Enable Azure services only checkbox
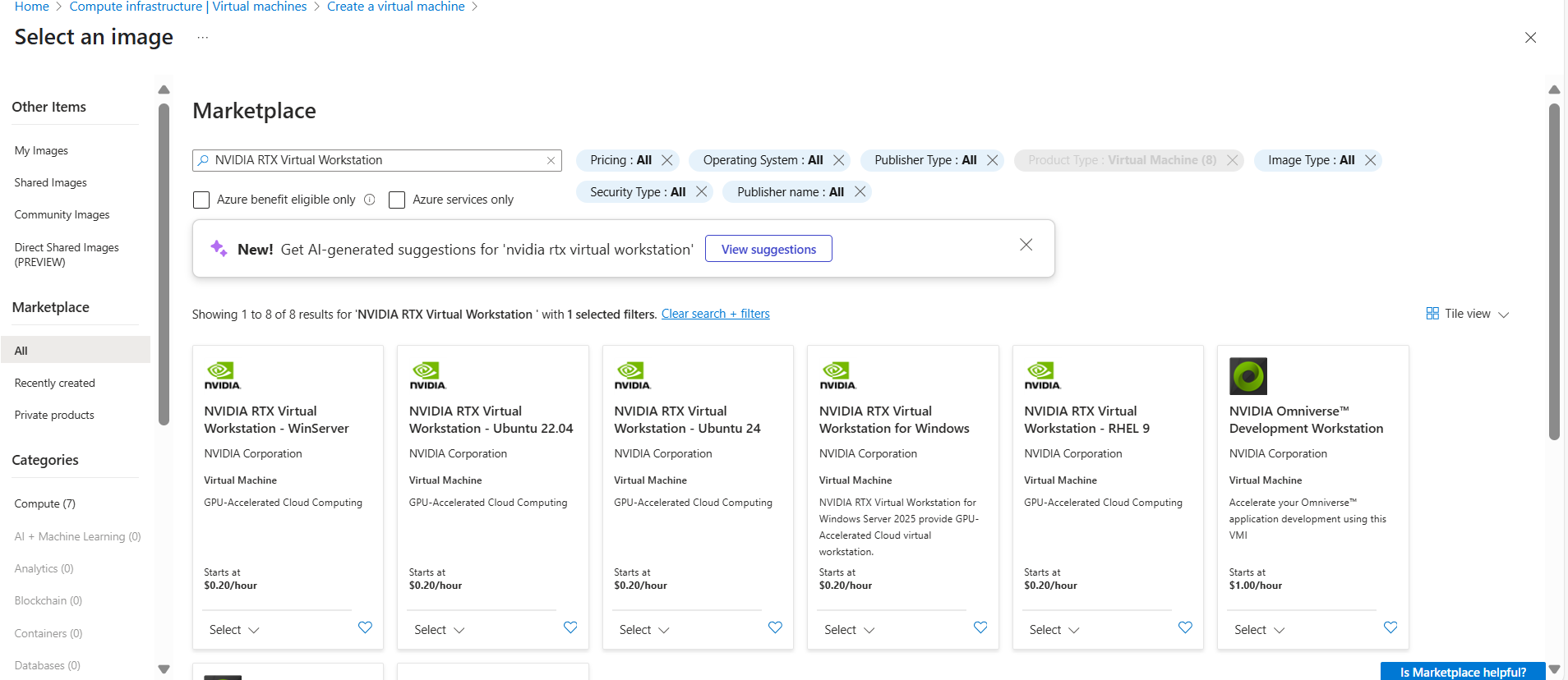This screenshot has width=1568, height=680. pyautogui.click(x=397, y=200)
